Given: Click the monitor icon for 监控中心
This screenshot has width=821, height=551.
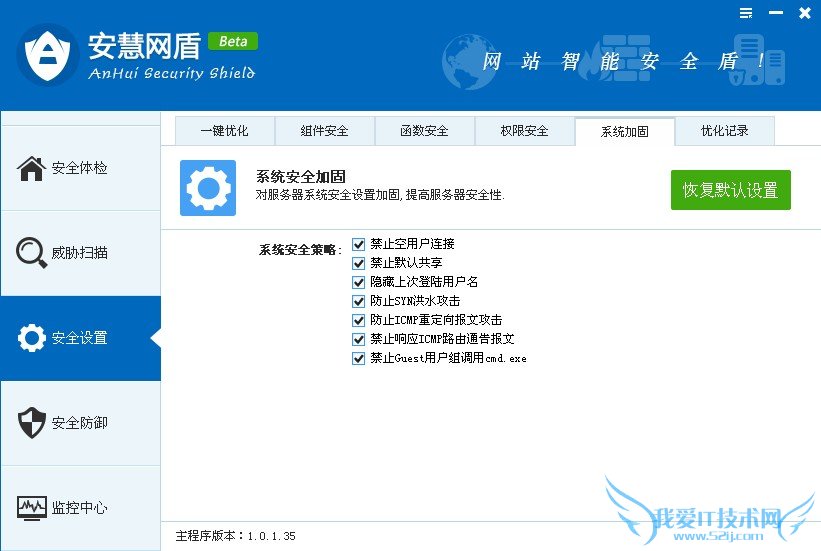Looking at the screenshot, I should pyautogui.click(x=31, y=508).
